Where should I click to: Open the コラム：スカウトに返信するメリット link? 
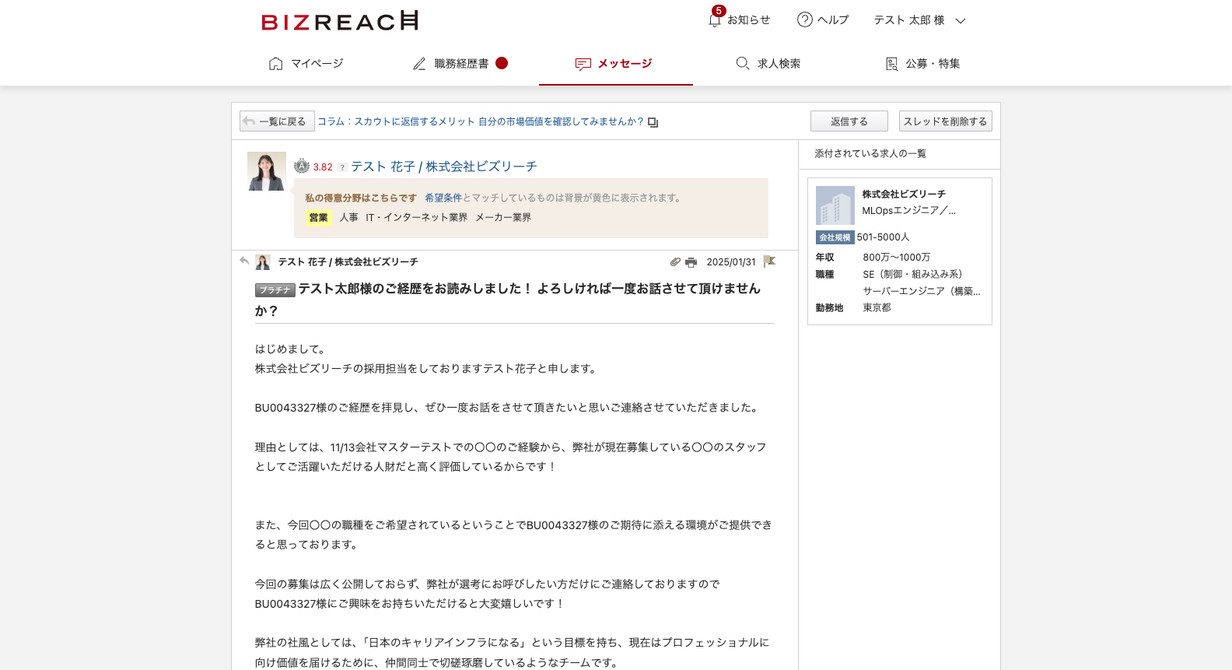tap(480, 121)
